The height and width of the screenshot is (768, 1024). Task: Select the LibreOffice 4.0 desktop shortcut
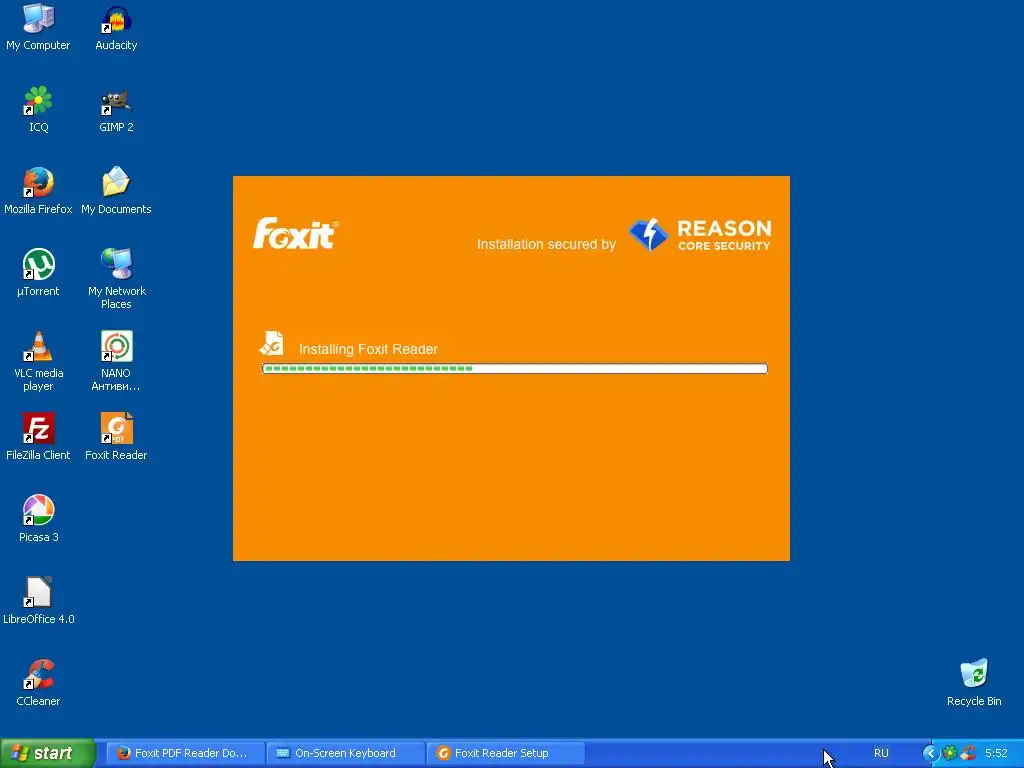tap(38, 601)
